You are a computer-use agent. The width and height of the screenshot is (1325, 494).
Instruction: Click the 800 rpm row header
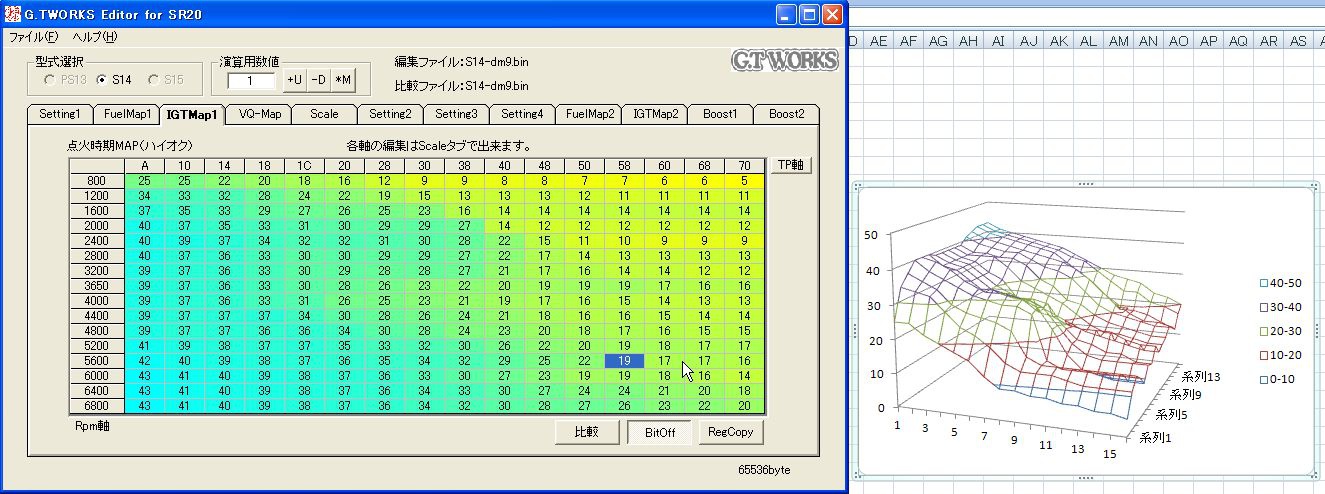tap(97, 180)
